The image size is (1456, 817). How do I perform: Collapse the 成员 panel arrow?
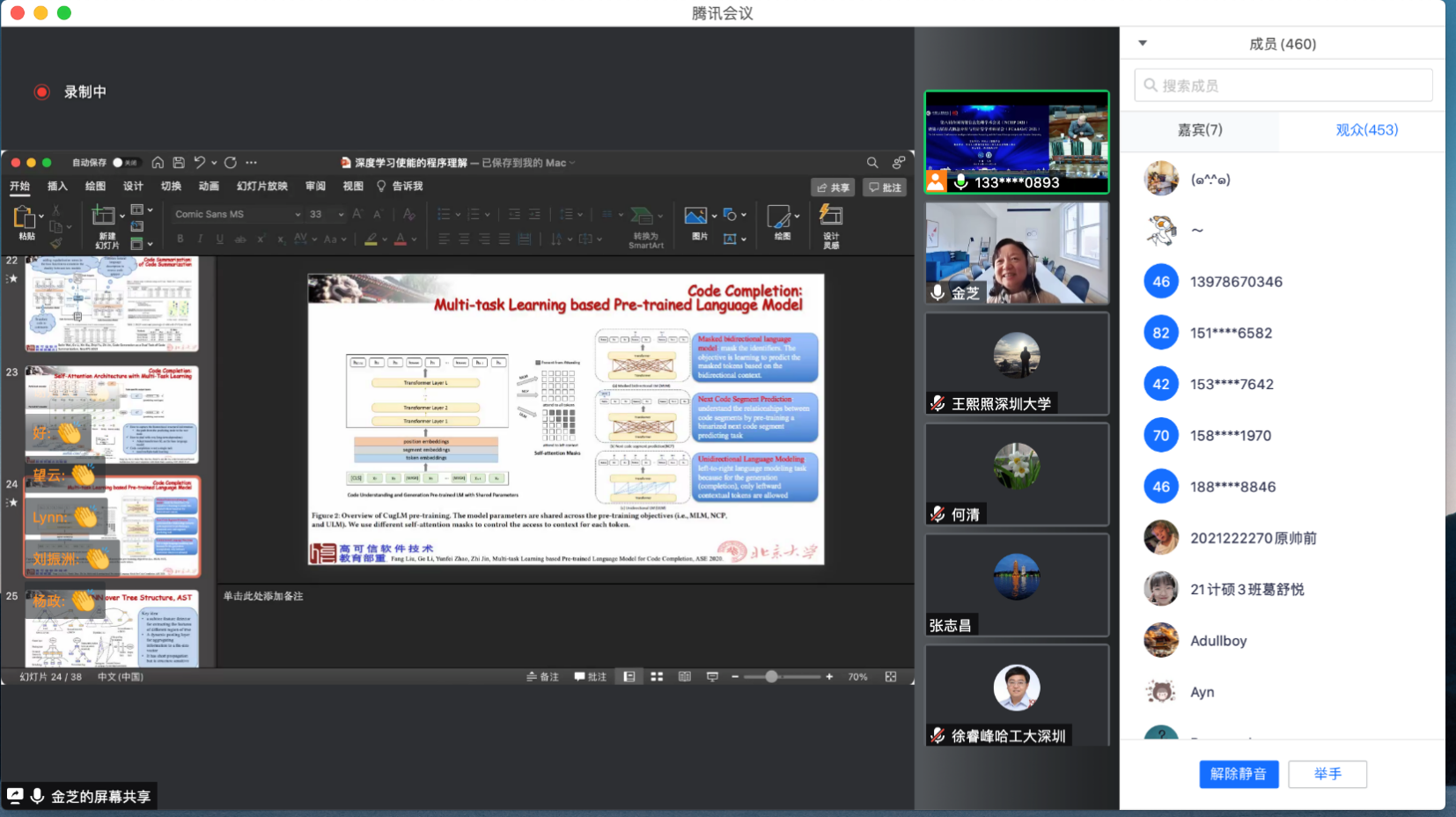pos(1143,43)
